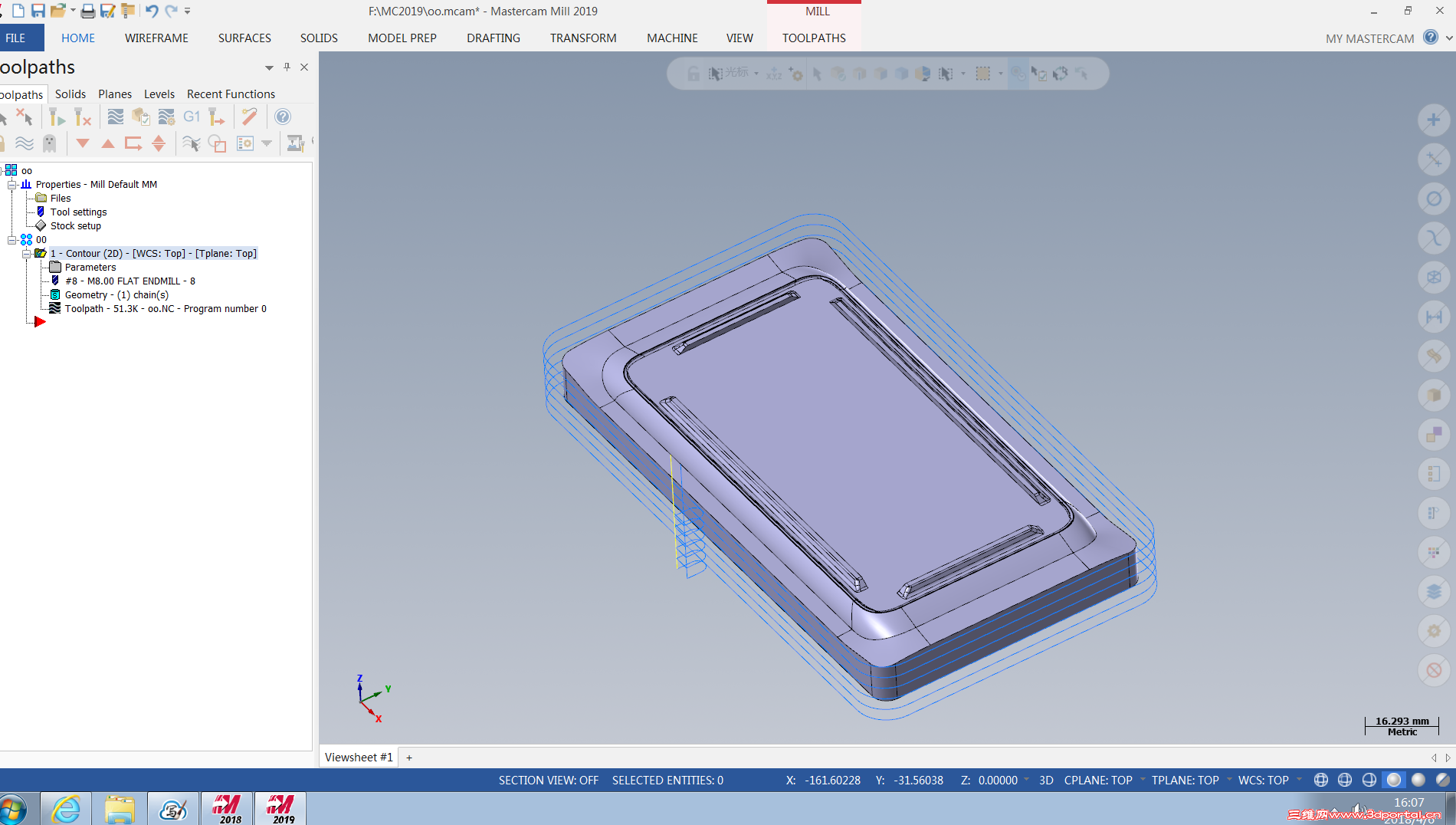Switch to the Planes manager tab
Viewport: 1456px width, 825px height.
pos(115,94)
